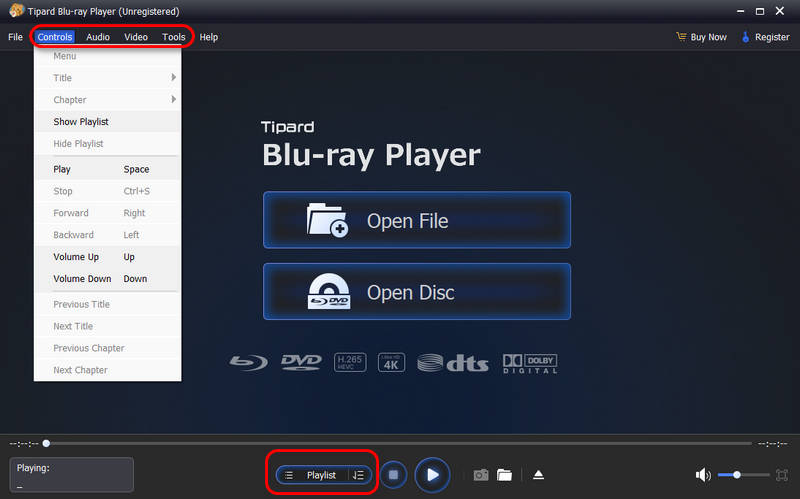Take a snapshot with camera icon
Image resolution: width=800 pixels, height=499 pixels.
click(x=481, y=475)
